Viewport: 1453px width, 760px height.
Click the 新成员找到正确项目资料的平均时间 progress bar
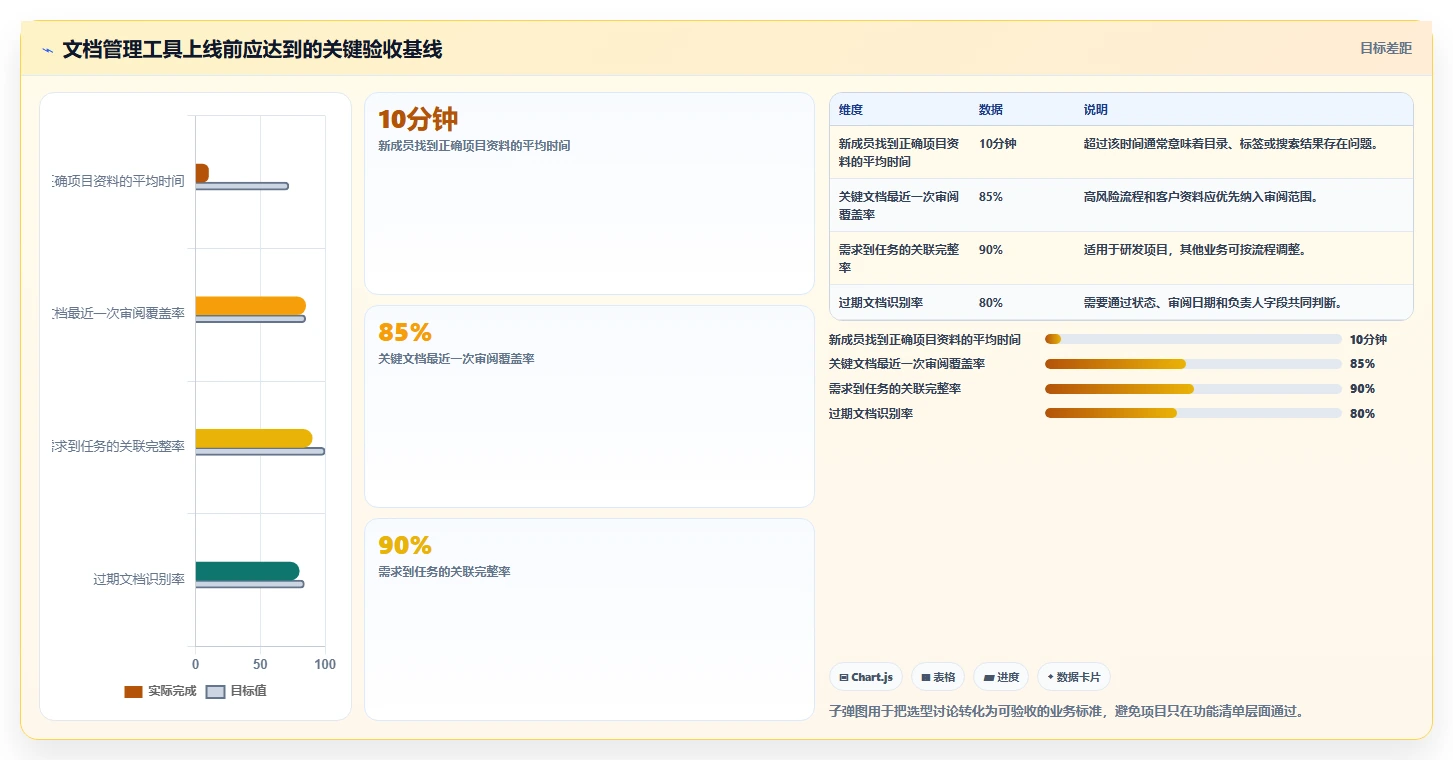coord(1193,339)
